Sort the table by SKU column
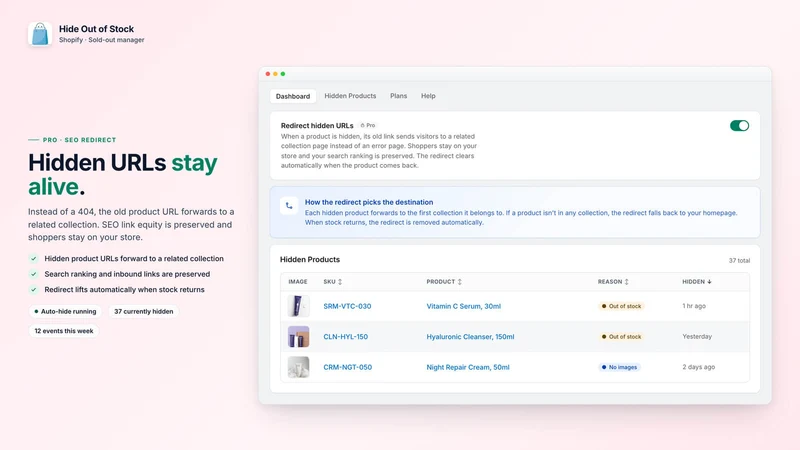800x450 pixels. click(333, 282)
